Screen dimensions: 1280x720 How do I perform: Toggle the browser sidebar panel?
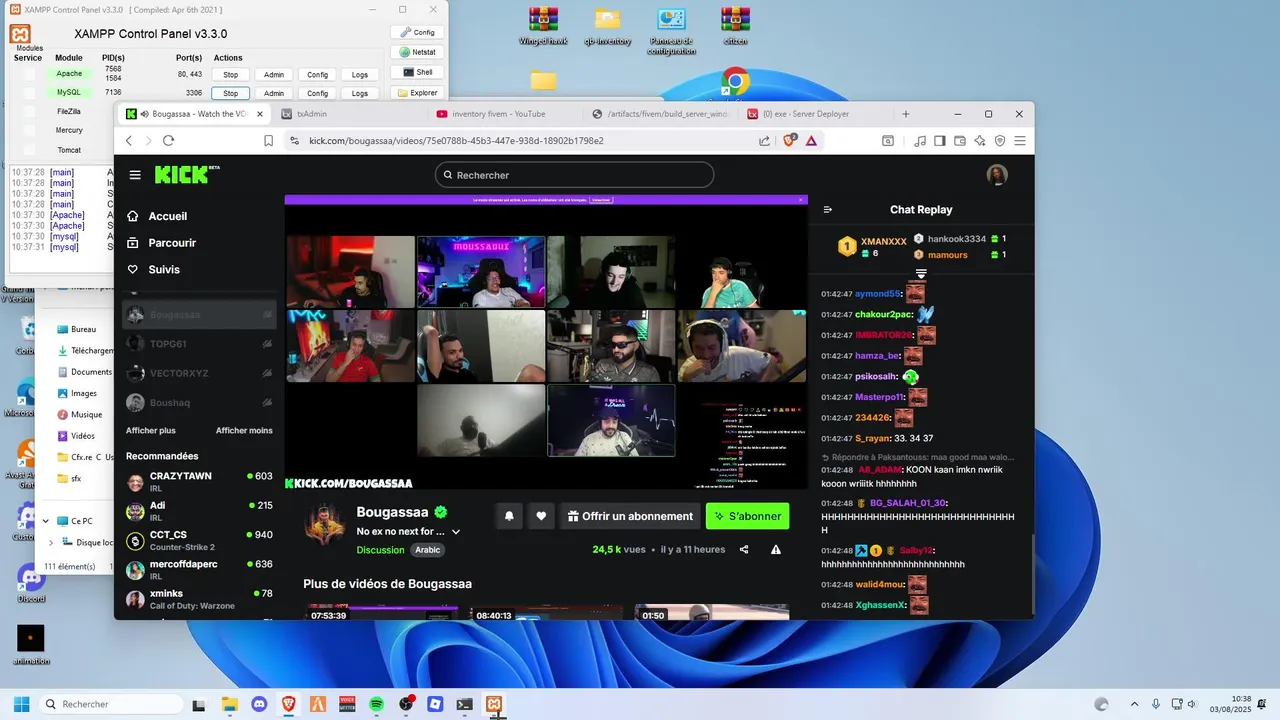pyautogui.click(x=940, y=141)
